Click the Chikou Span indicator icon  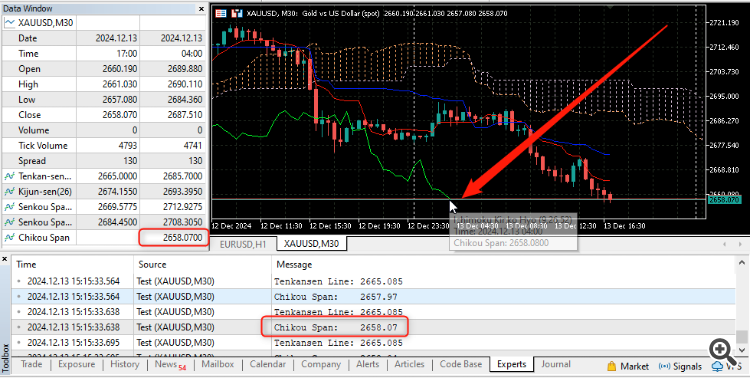click(x=10, y=237)
